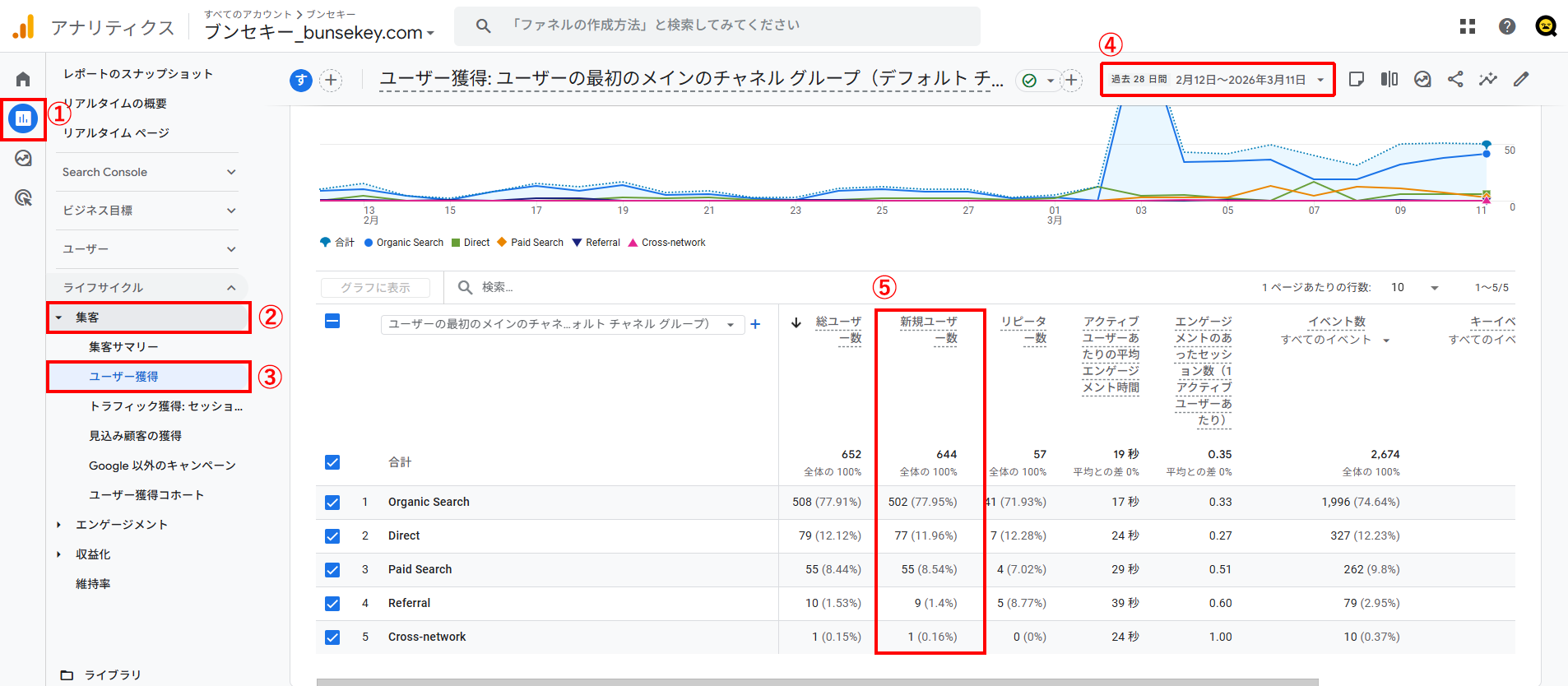Click the グラフに表示 button
The image size is (1568, 686).
375,287
